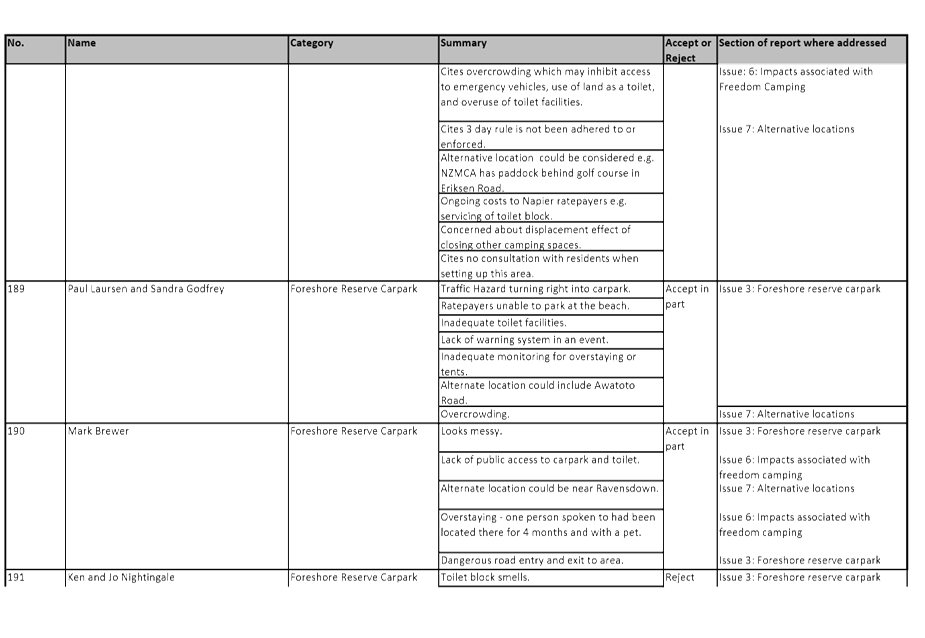Select 'Alternate location could be near Ravensdown'
The image size is (925, 638).
[x=551, y=495]
